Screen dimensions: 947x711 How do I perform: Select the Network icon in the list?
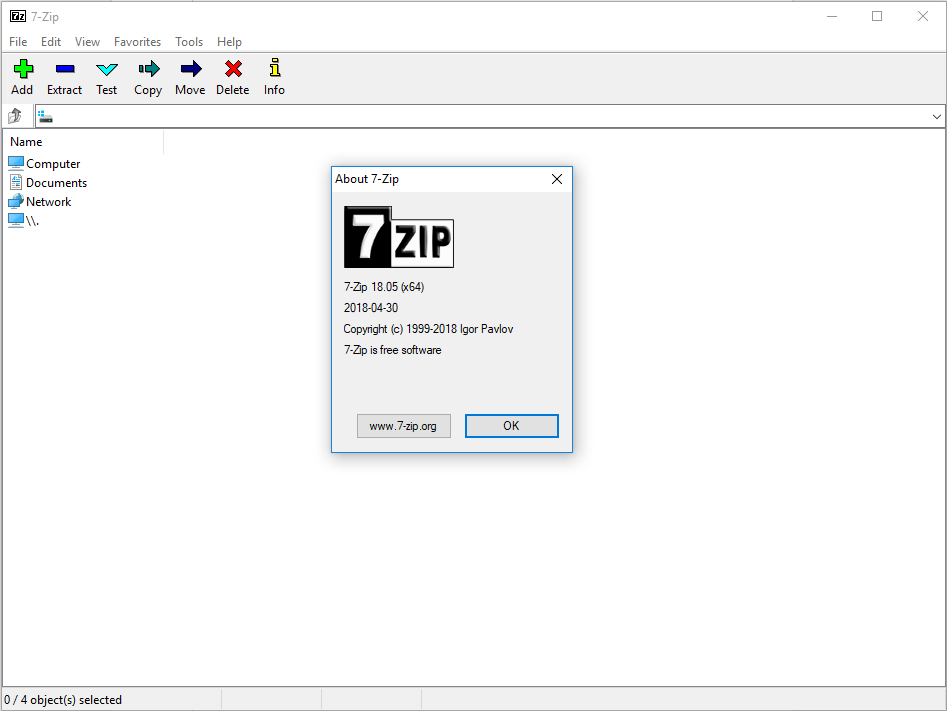(16, 201)
